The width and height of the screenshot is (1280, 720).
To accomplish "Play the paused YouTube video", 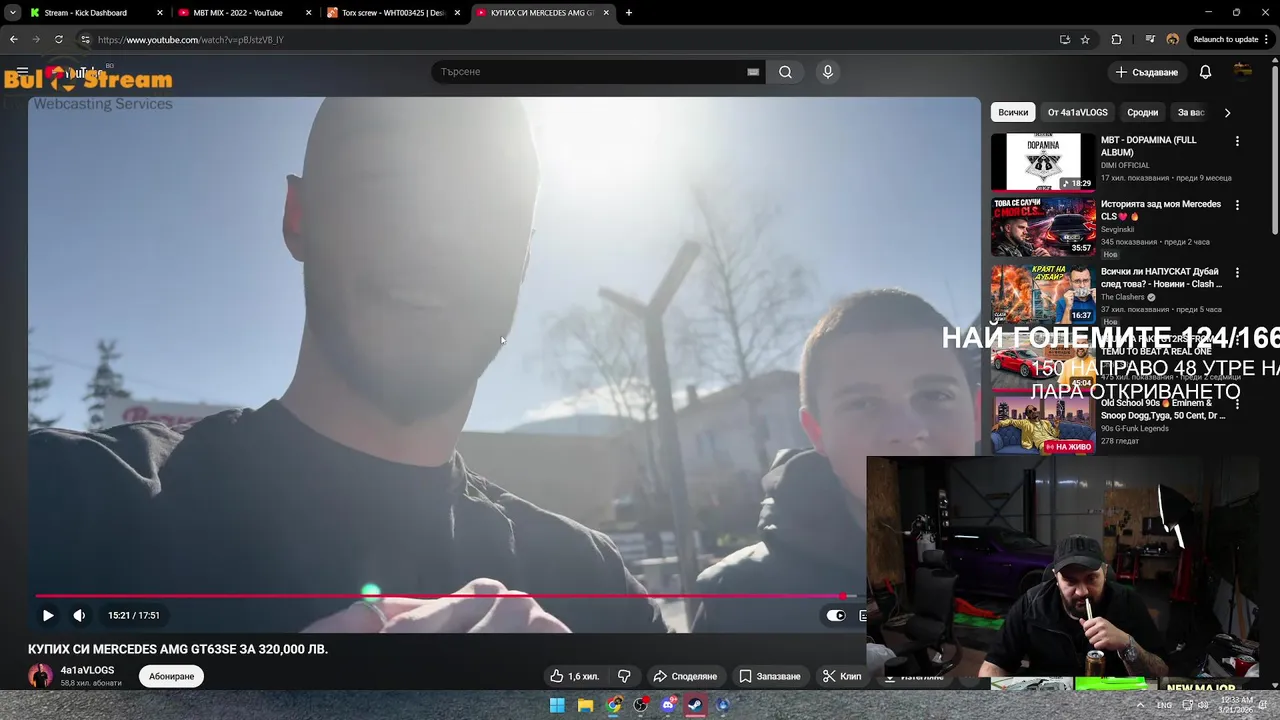I will (x=47, y=615).
